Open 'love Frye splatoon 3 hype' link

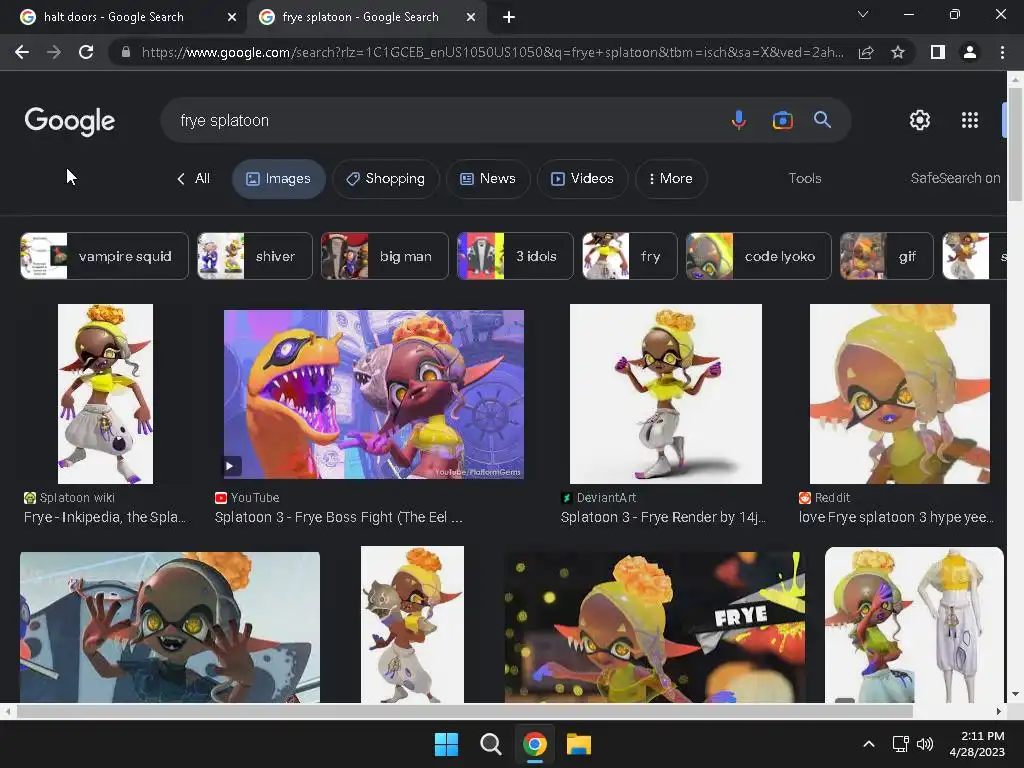coord(896,517)
